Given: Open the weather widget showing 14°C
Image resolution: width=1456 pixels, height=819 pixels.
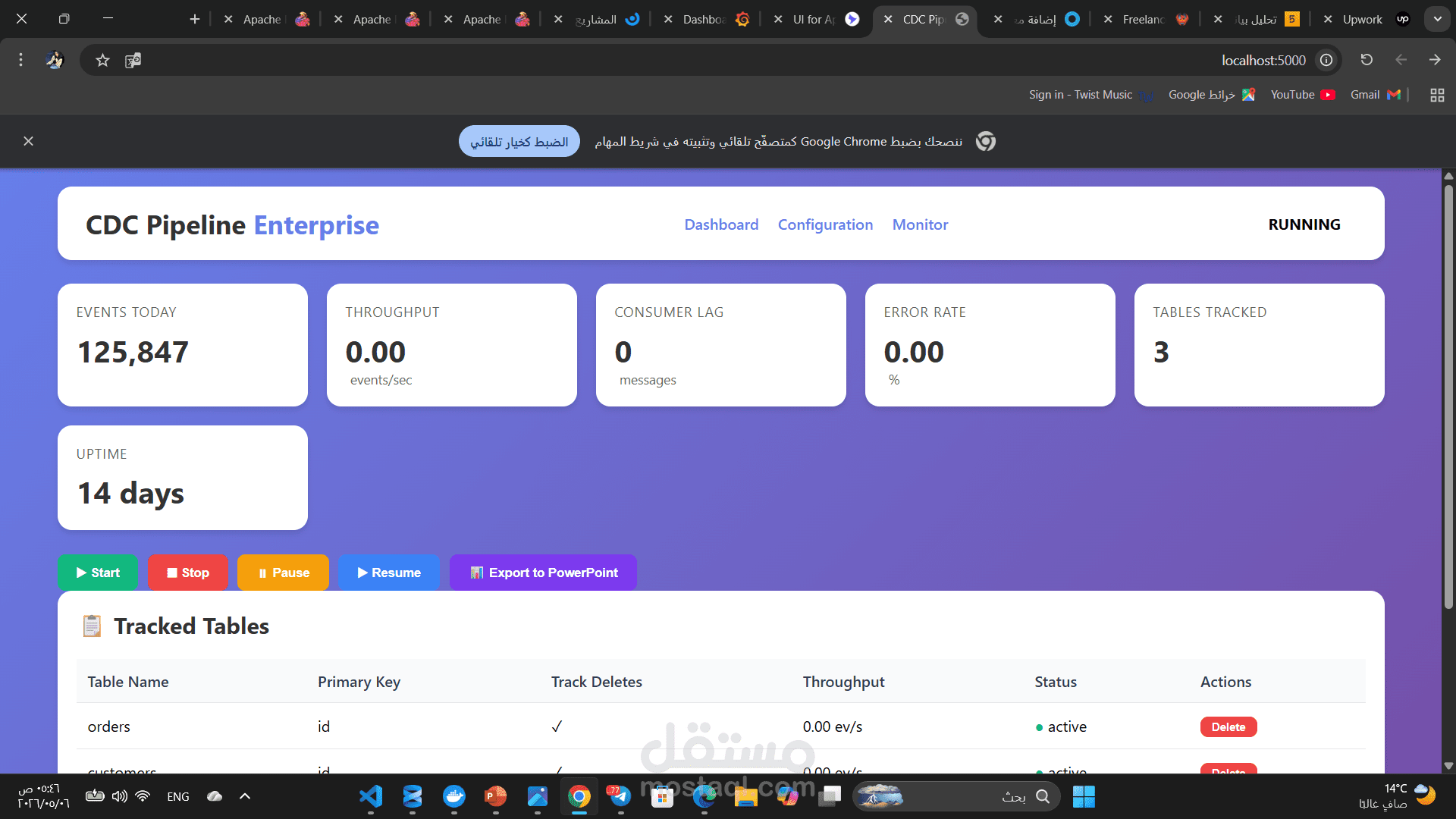Looking at the screenshot, I should pos(1398,796).
